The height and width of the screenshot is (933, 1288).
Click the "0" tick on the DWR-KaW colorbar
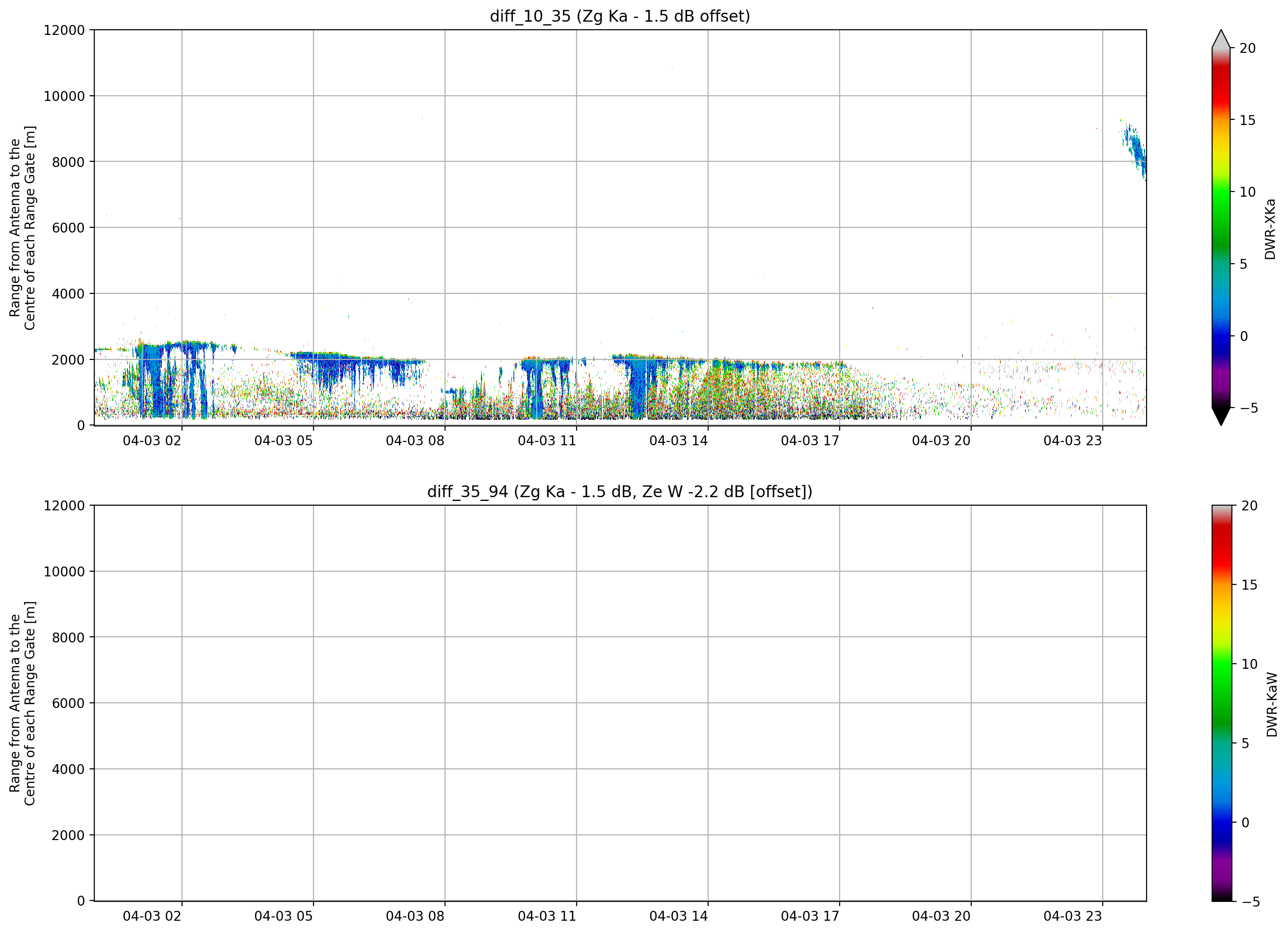(x=1246, y=823)
